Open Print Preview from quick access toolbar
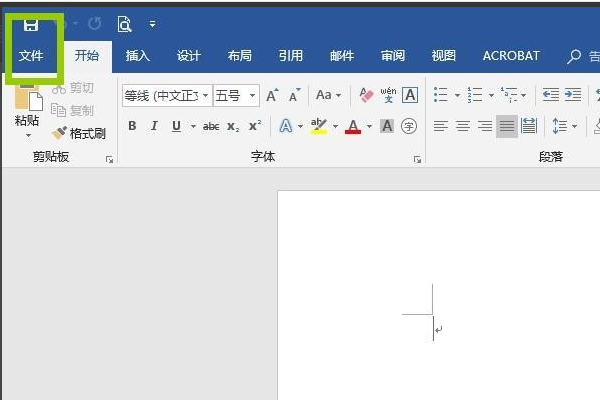 [x=124, y=24]
